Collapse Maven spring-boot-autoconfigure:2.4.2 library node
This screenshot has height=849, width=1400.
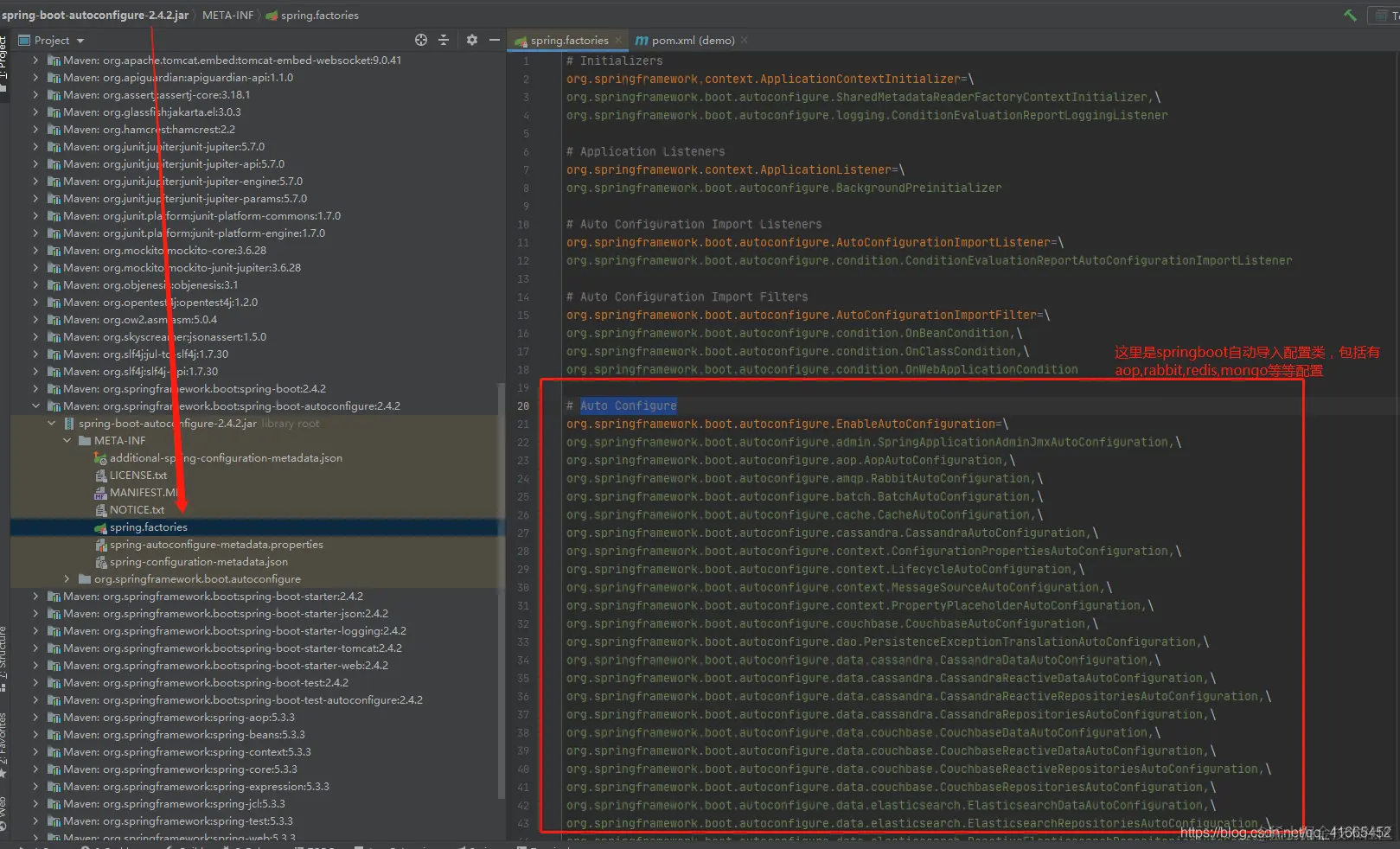coord(35,406)
